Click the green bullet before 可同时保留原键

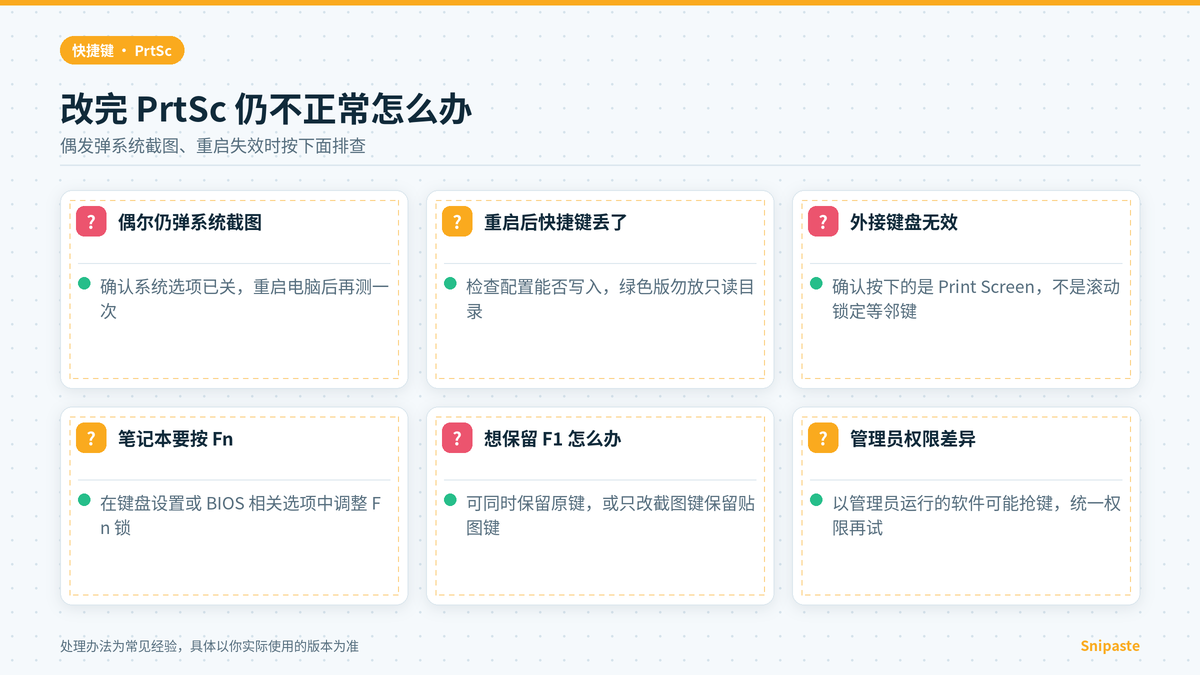451,500
